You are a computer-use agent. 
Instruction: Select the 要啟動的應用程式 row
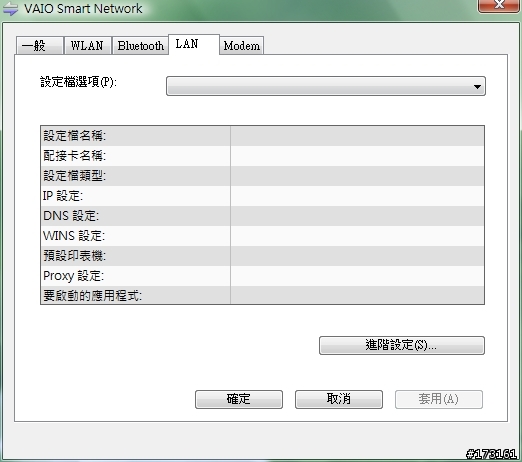262,295
